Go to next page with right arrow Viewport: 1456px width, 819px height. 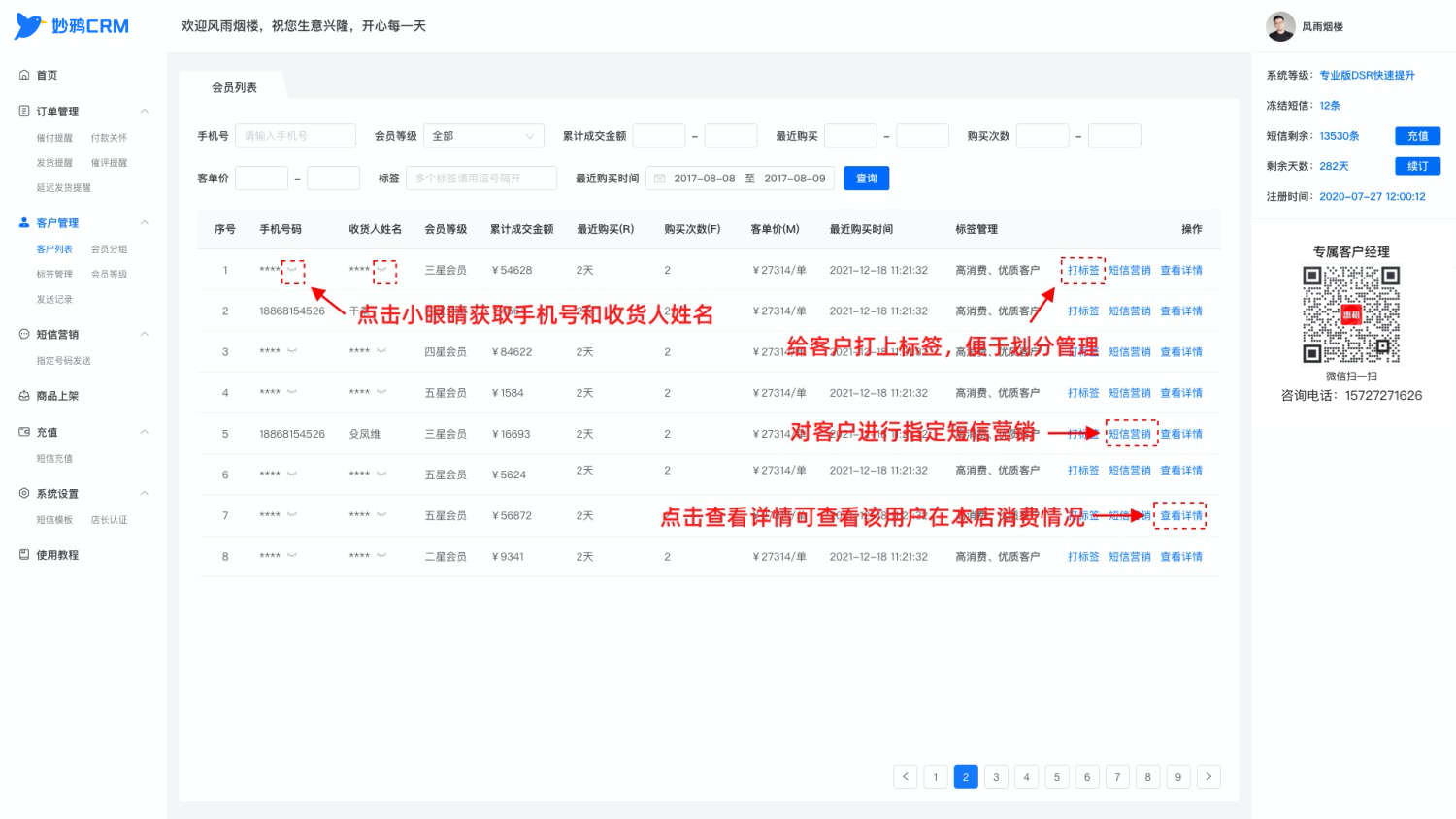(x=1208, y=776)
